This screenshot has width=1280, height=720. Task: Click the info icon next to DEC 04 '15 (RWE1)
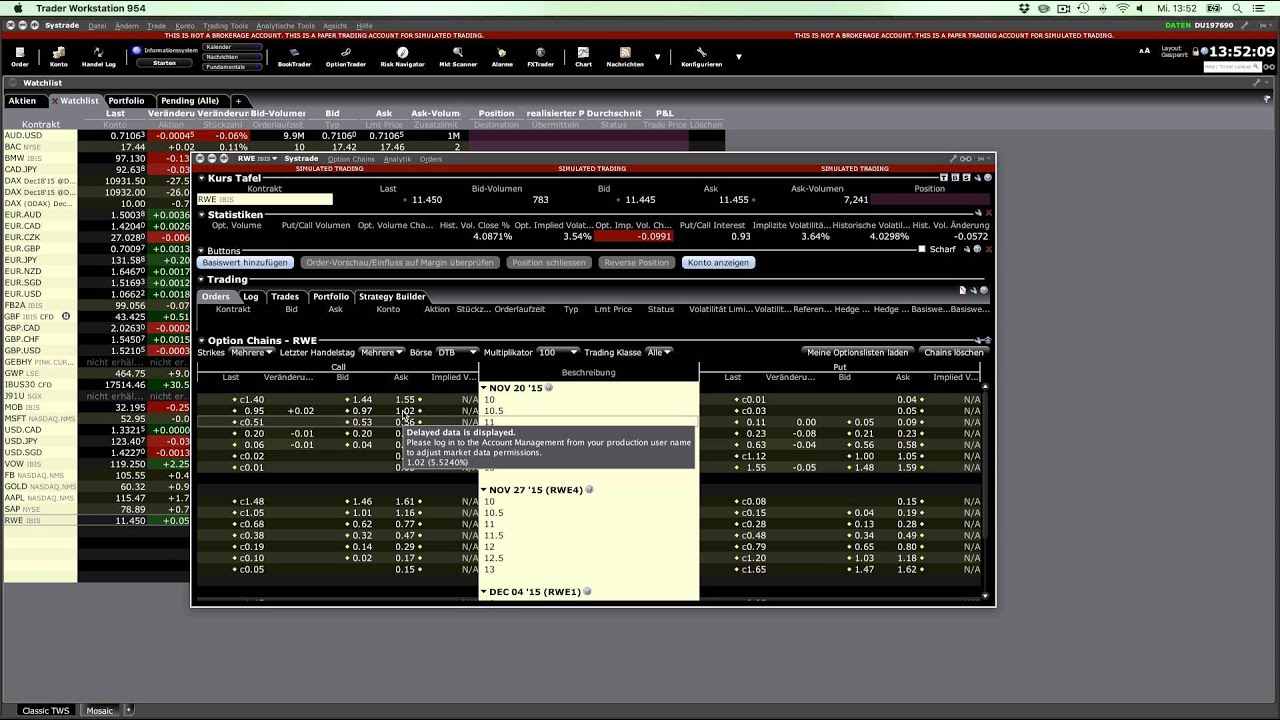pos(587,592)
